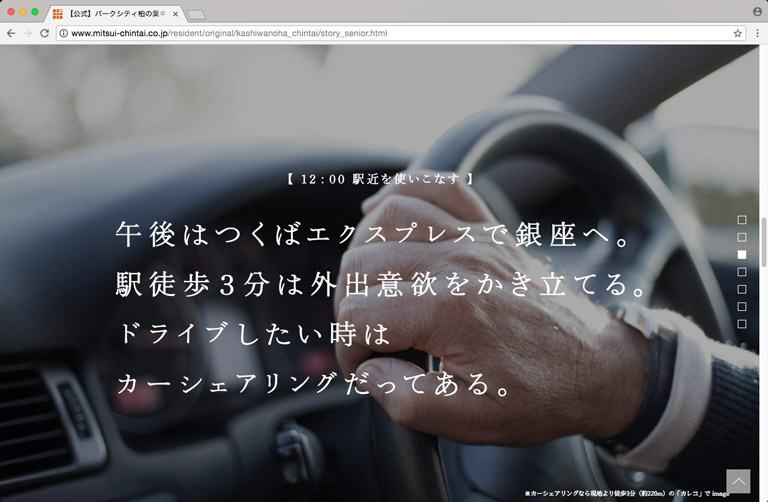This screenshot has height=502, width=768.
Task: Click the macOS yellow minimize button
Action: 23,12
